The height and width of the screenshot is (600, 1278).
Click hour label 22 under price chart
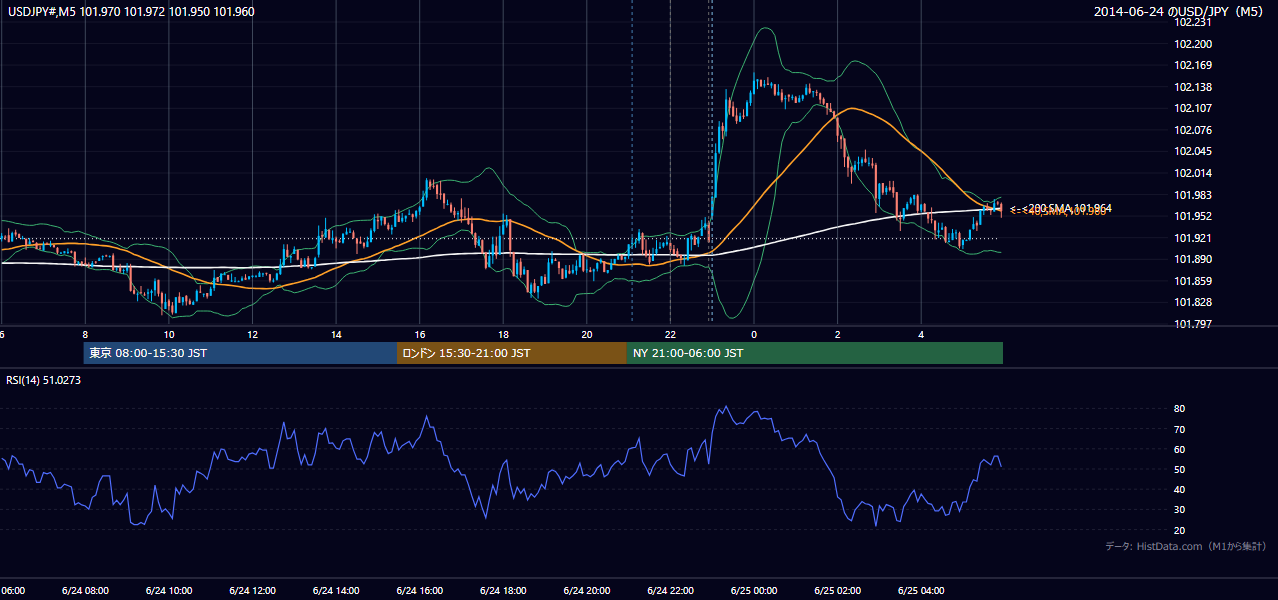click(x=670, y=334)
